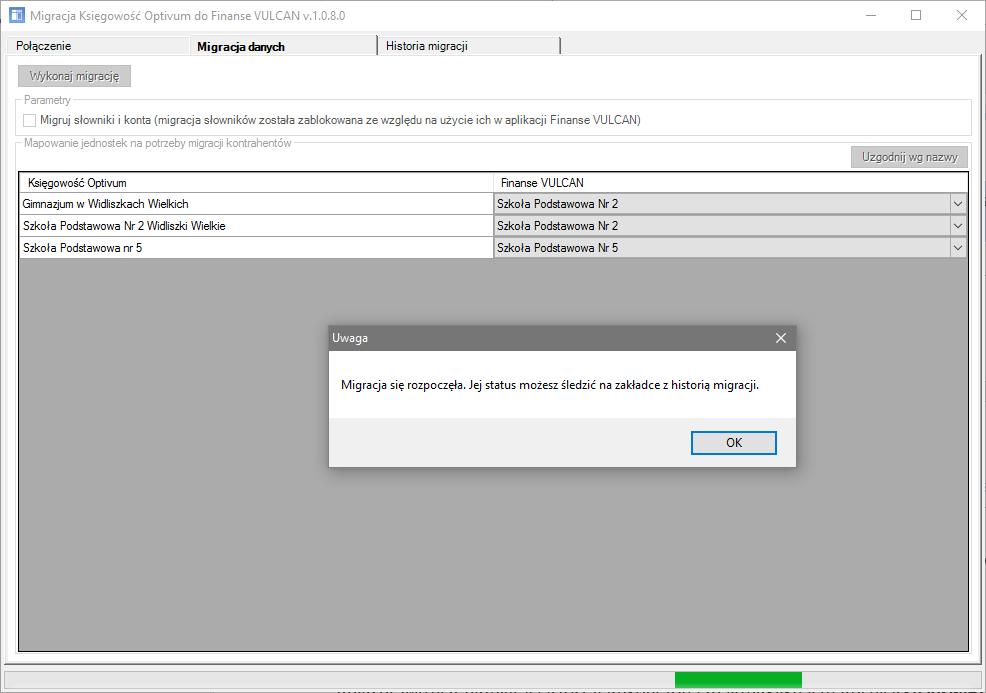Click the Uzgodnij wg nazwy button
Image resolution: width=986 pixels, height=693 pixels.
[x=909, y=157]
